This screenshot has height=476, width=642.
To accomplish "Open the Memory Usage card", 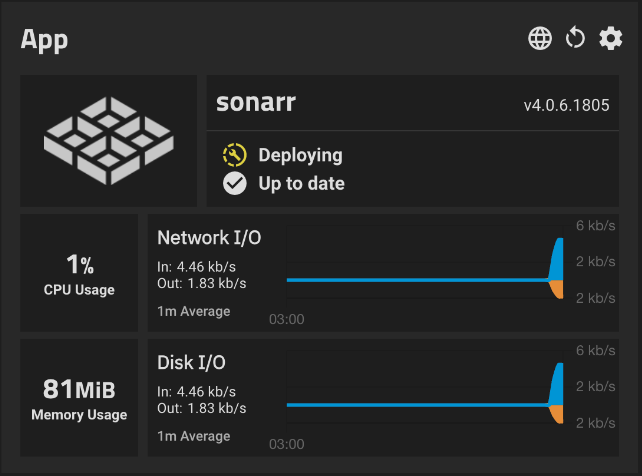I will coord(79,397).
